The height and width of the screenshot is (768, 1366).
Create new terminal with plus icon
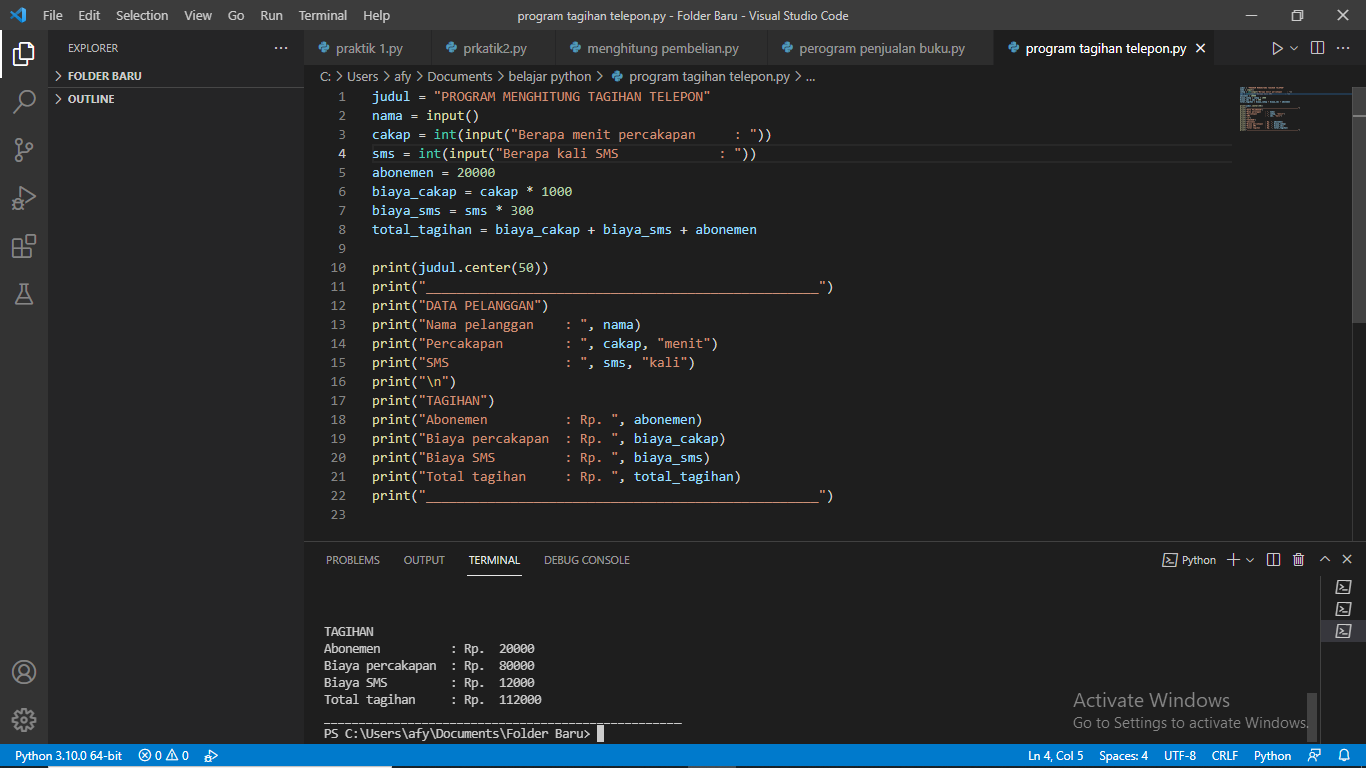pos(1234,560)
